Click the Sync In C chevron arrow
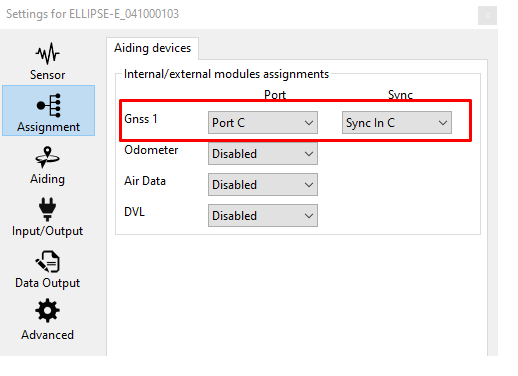The height and width of the screenshot is (376, 518). pyautogui.click(x=443, y=123)
